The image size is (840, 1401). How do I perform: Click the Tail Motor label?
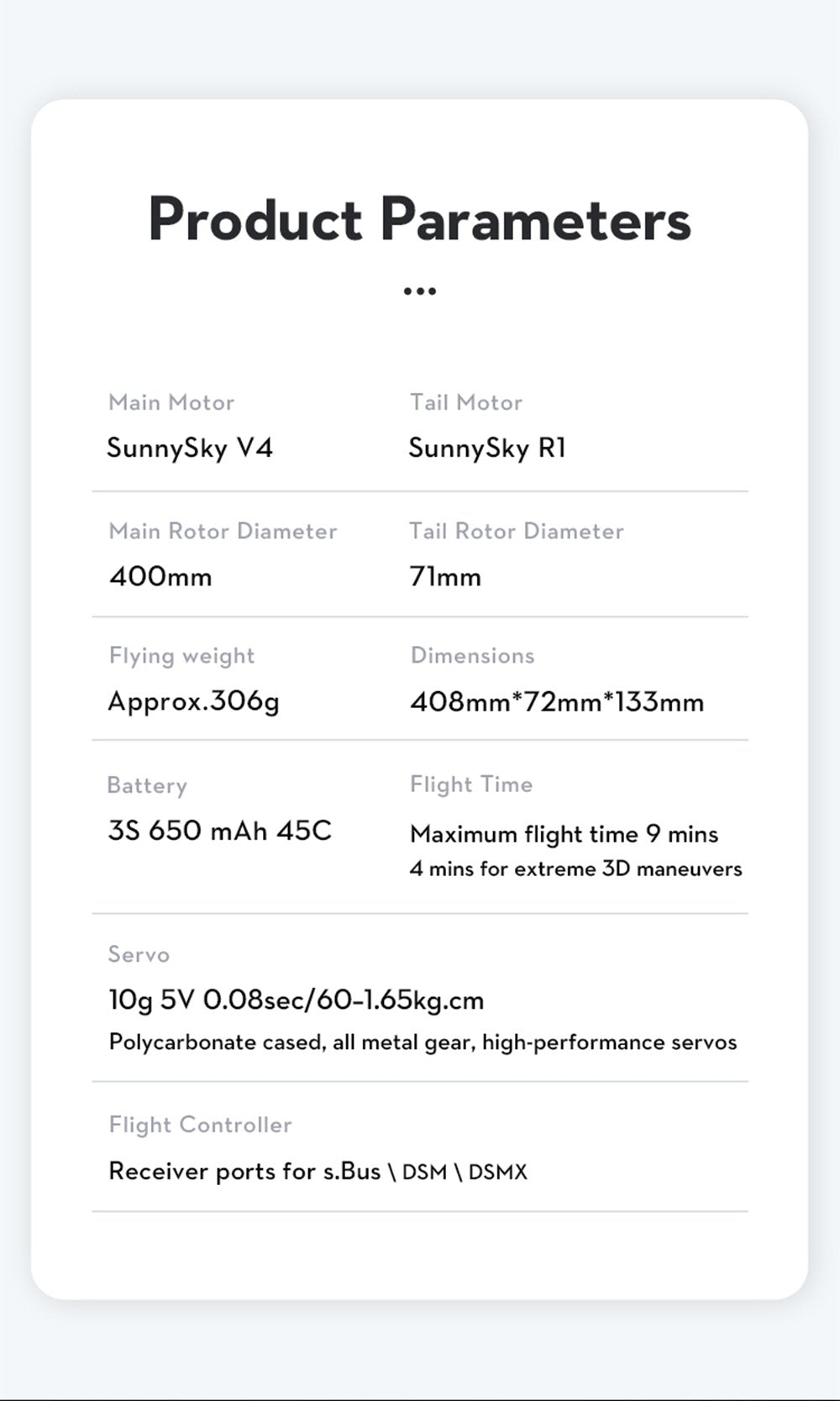[466, 402]
